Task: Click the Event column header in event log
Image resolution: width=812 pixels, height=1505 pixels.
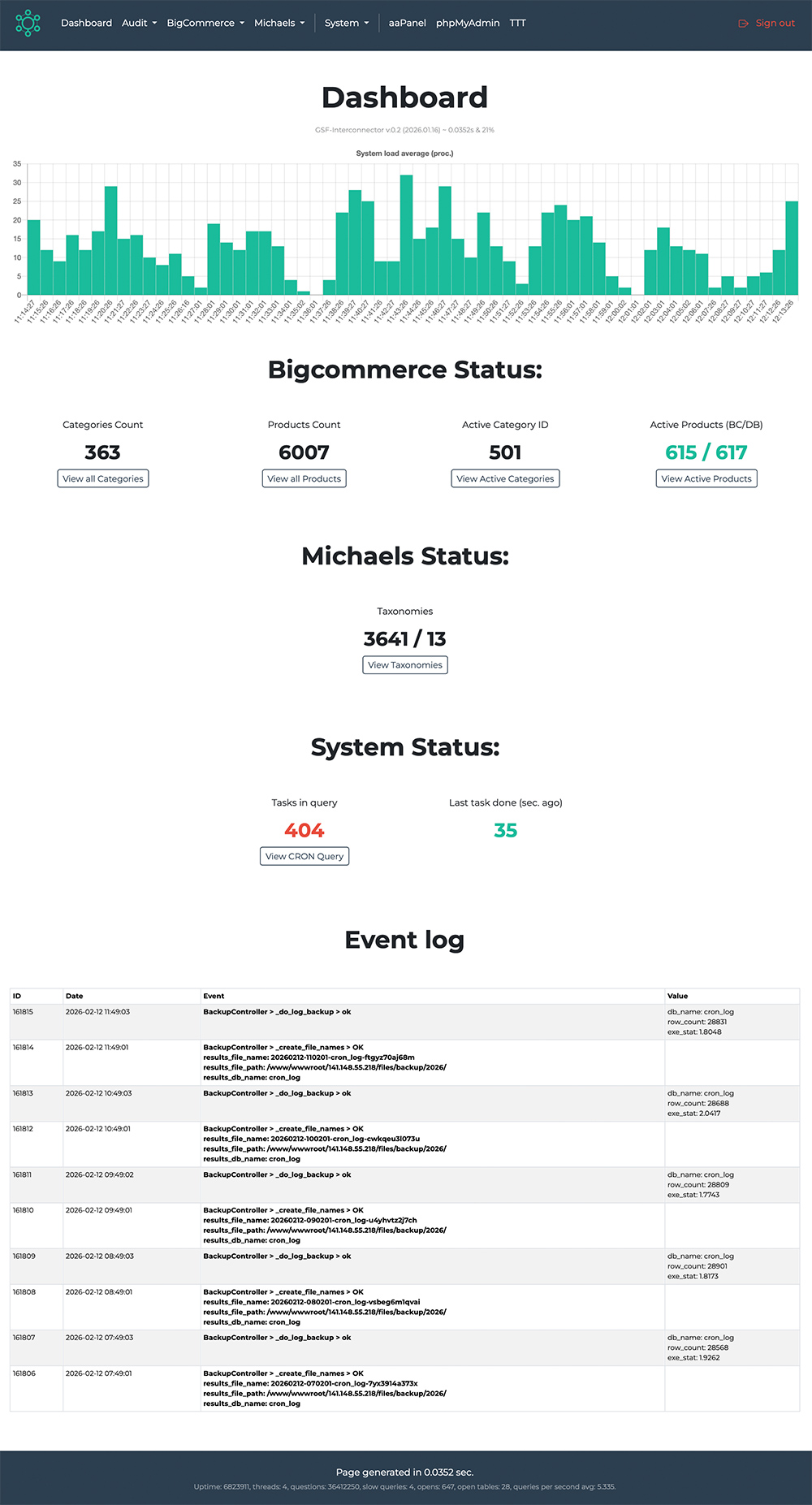Action: point(214,996)
